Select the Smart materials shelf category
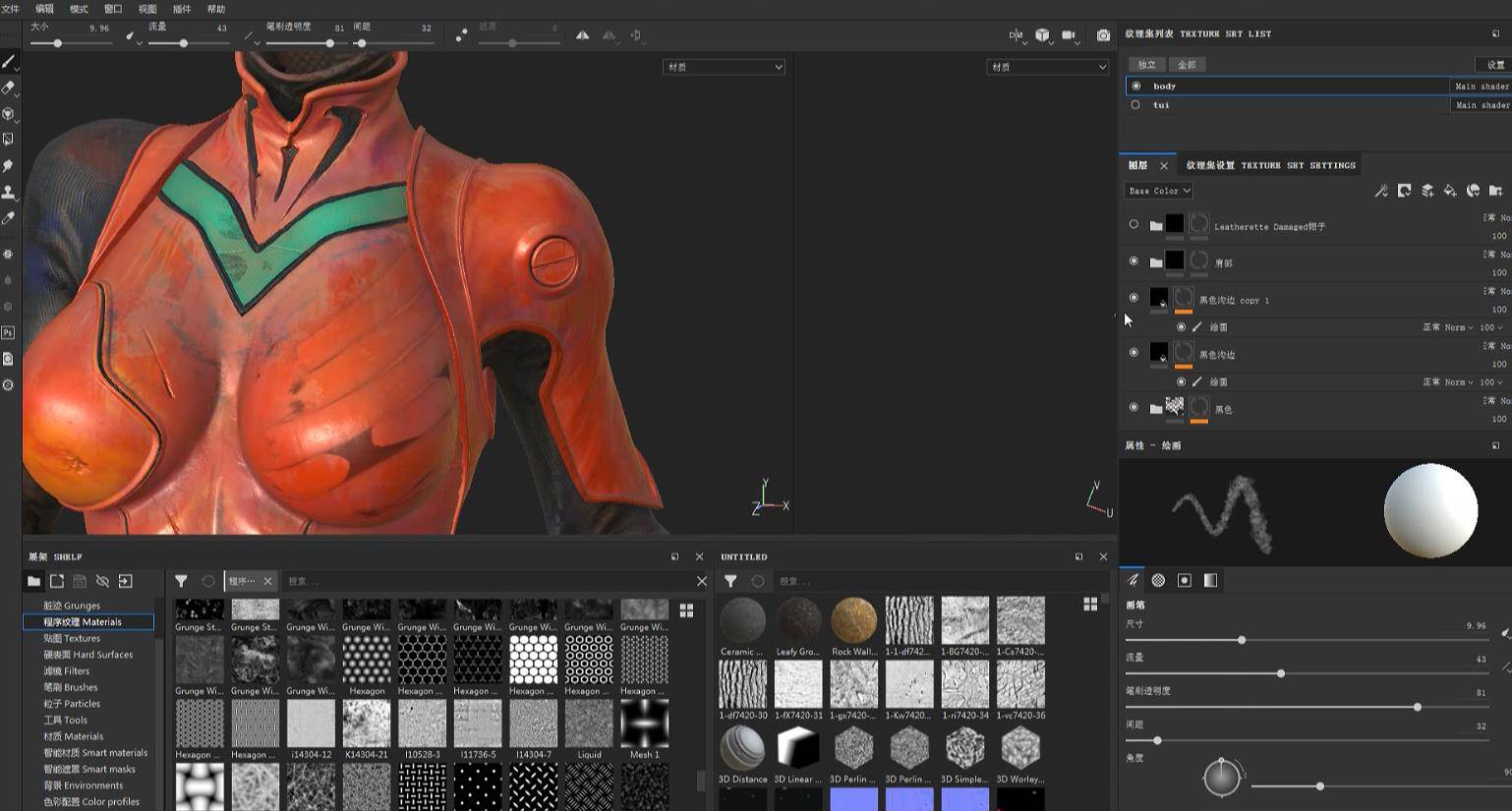1512x811 pixels. pos(95,753)
